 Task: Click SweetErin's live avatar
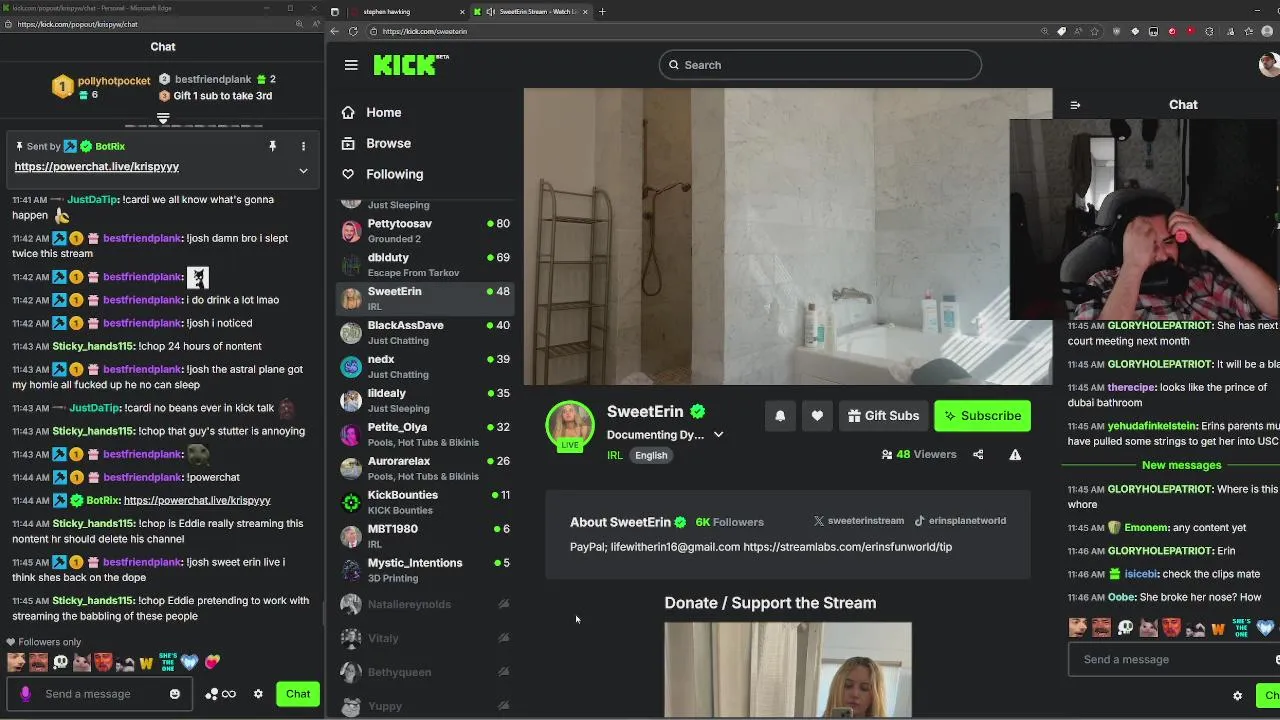pyautogui.click(x=570, y=426)
